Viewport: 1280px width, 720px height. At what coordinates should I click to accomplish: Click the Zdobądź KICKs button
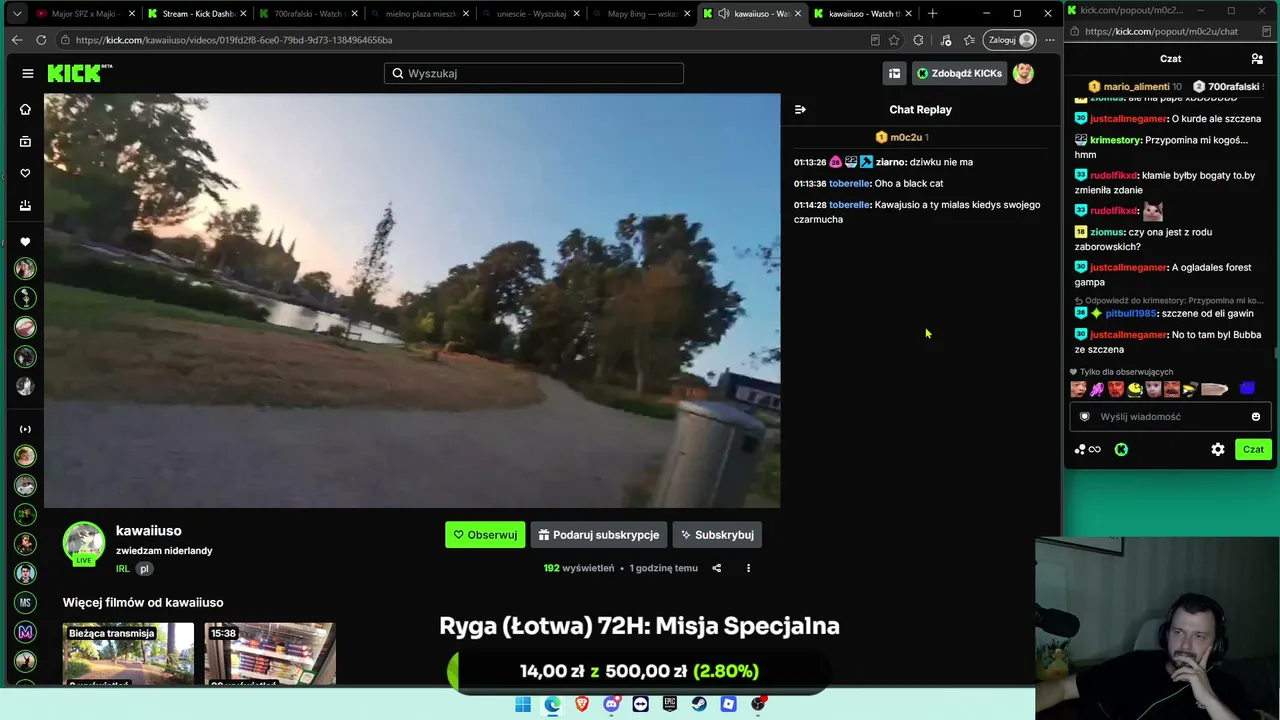[x=959, y=73]
